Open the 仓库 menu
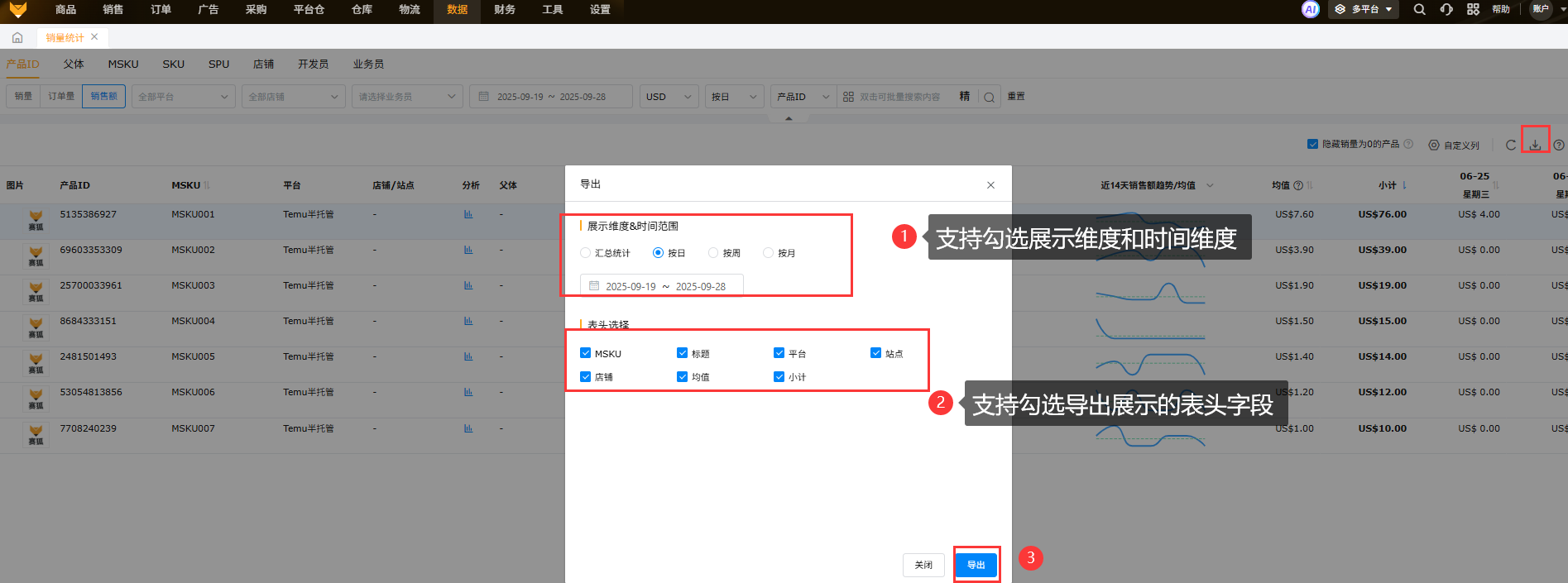 [x=362, y=10]
